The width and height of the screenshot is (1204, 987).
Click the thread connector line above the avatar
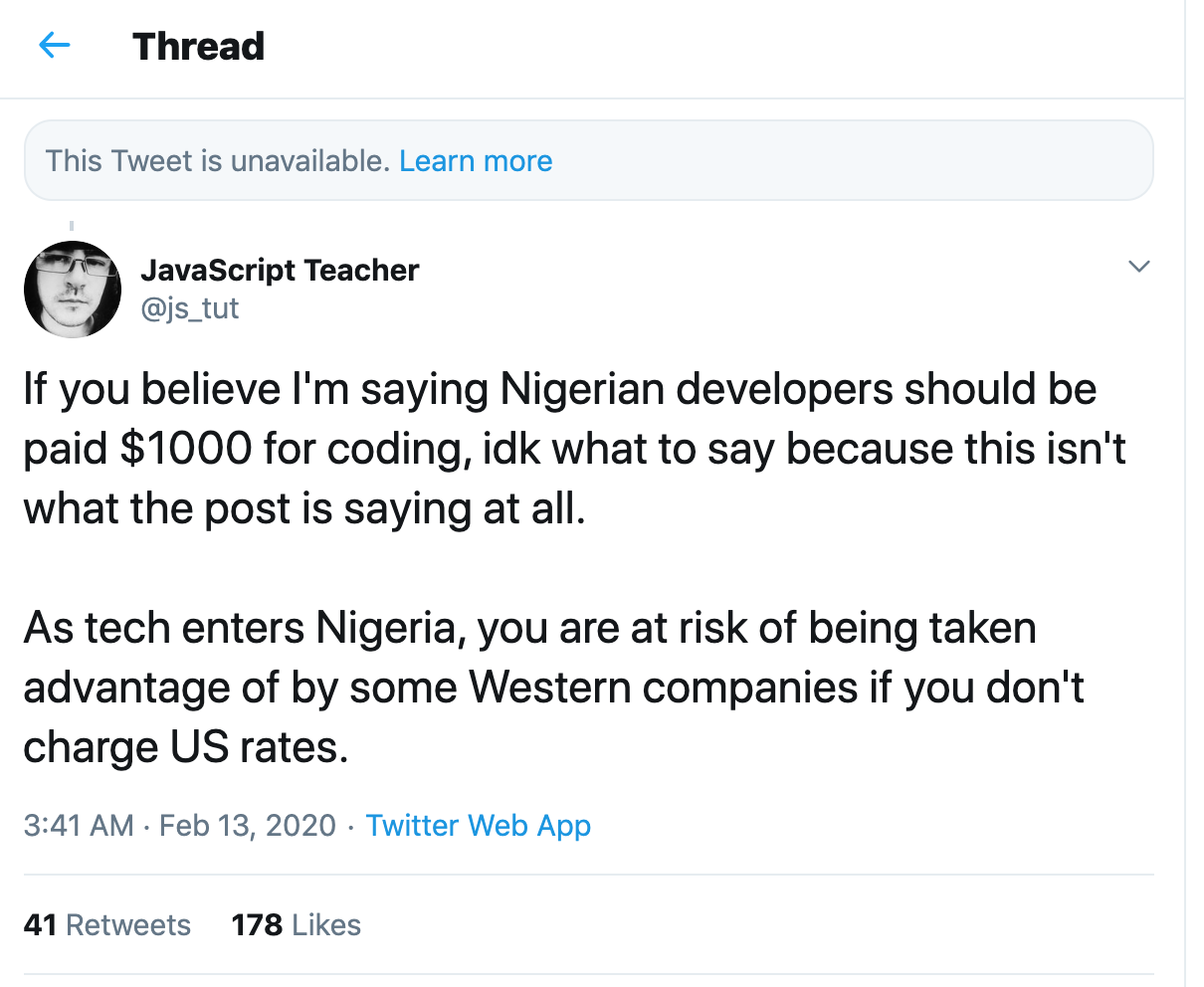[72, 228]
